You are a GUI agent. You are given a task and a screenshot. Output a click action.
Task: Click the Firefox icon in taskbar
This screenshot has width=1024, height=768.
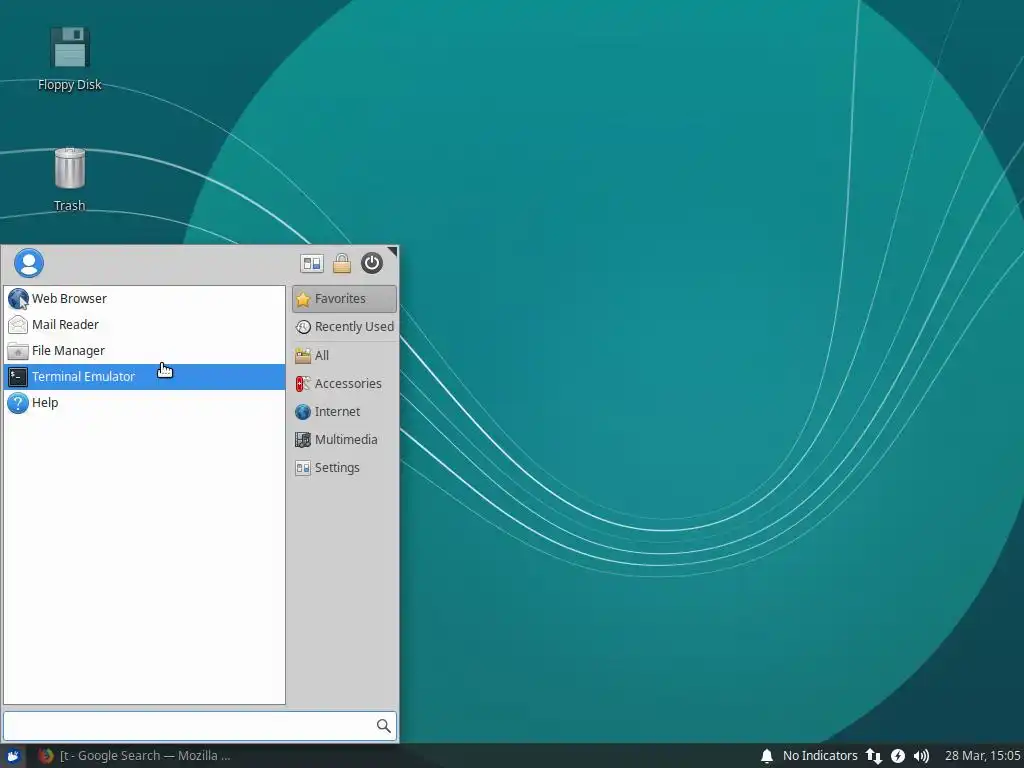click(x=45, y=756)
